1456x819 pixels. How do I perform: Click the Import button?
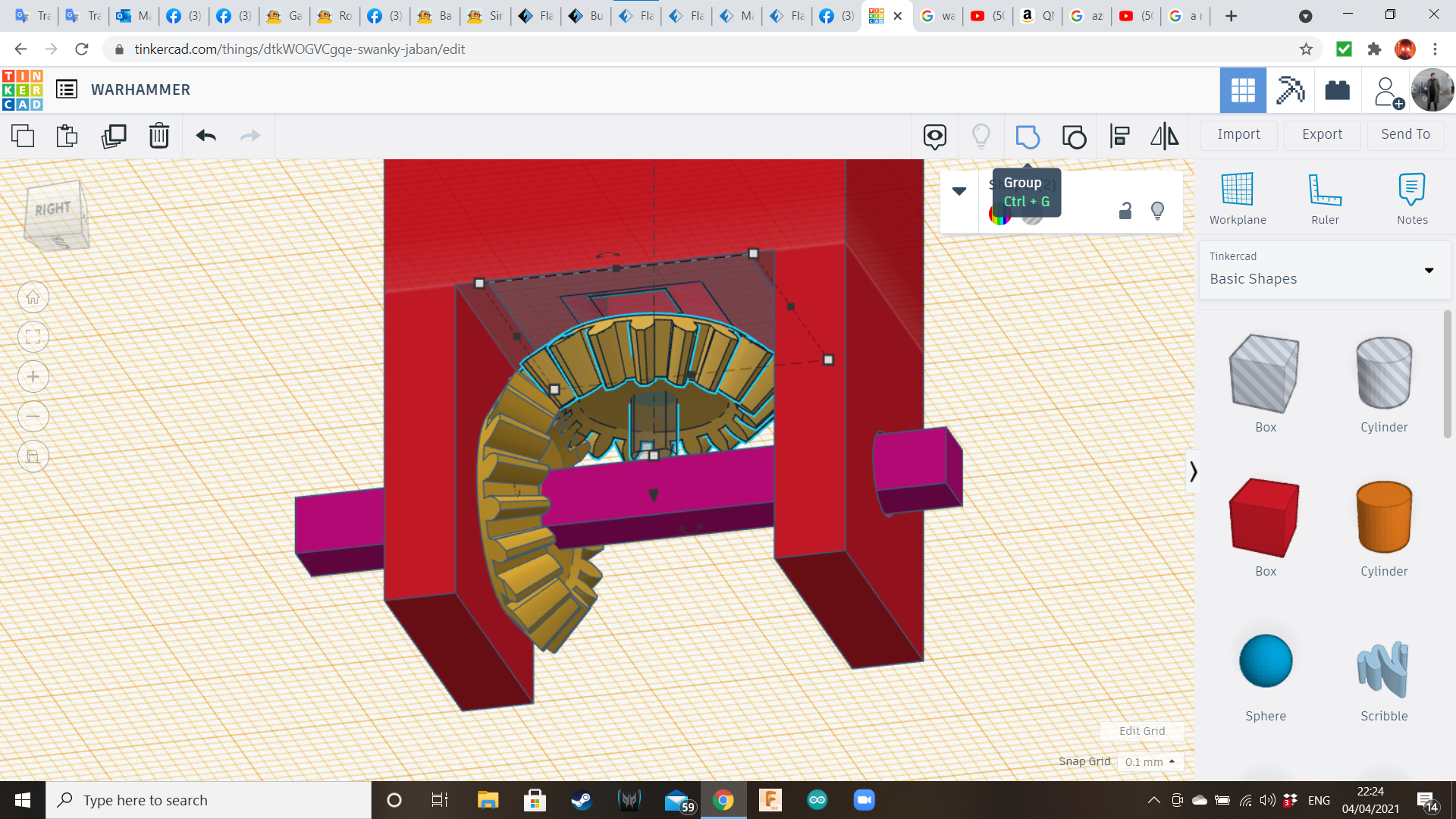tap(1238, 134)
